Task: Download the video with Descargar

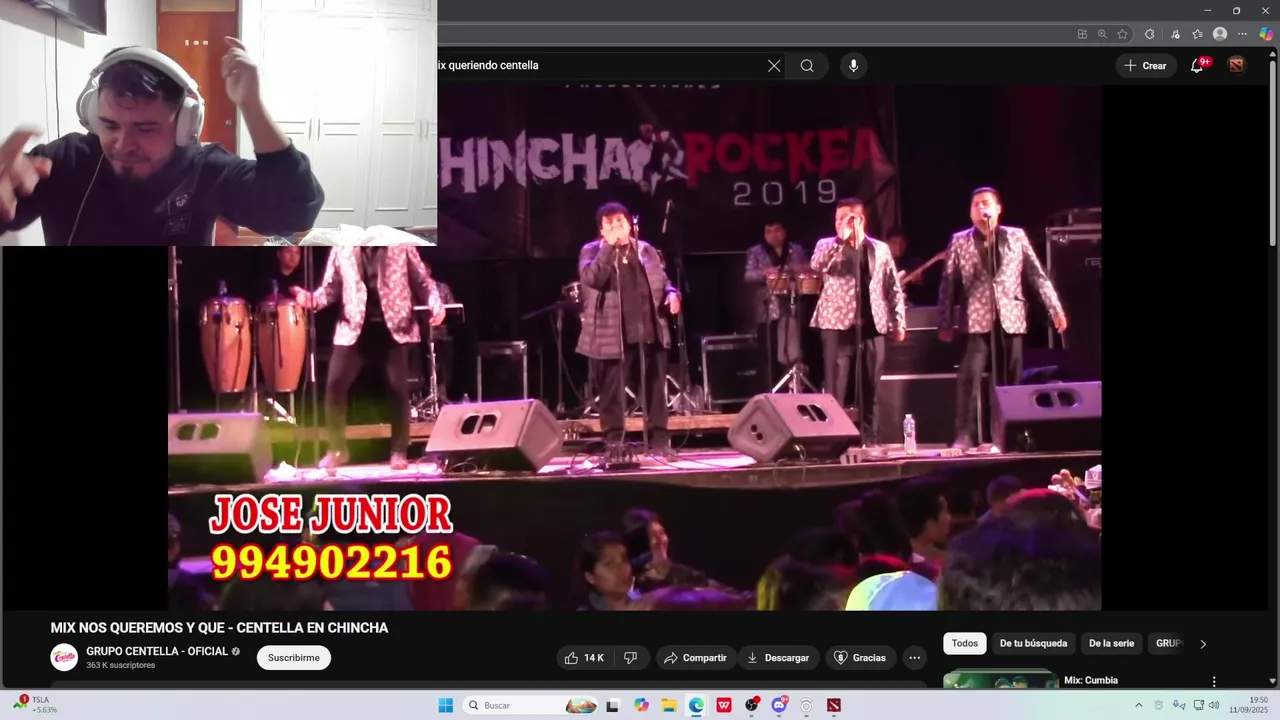Action: click(x=779, y=658)
